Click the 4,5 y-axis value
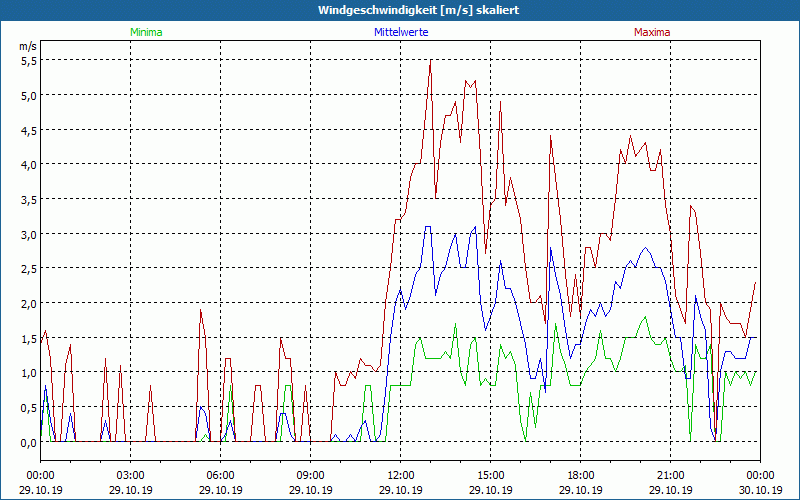 (x=29, y=130)
